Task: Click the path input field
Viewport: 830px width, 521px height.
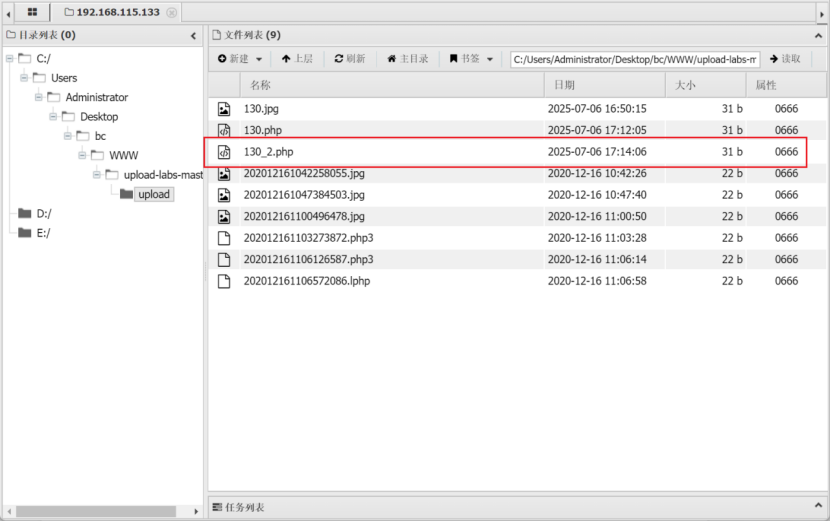Action: (x=635, y=59)
